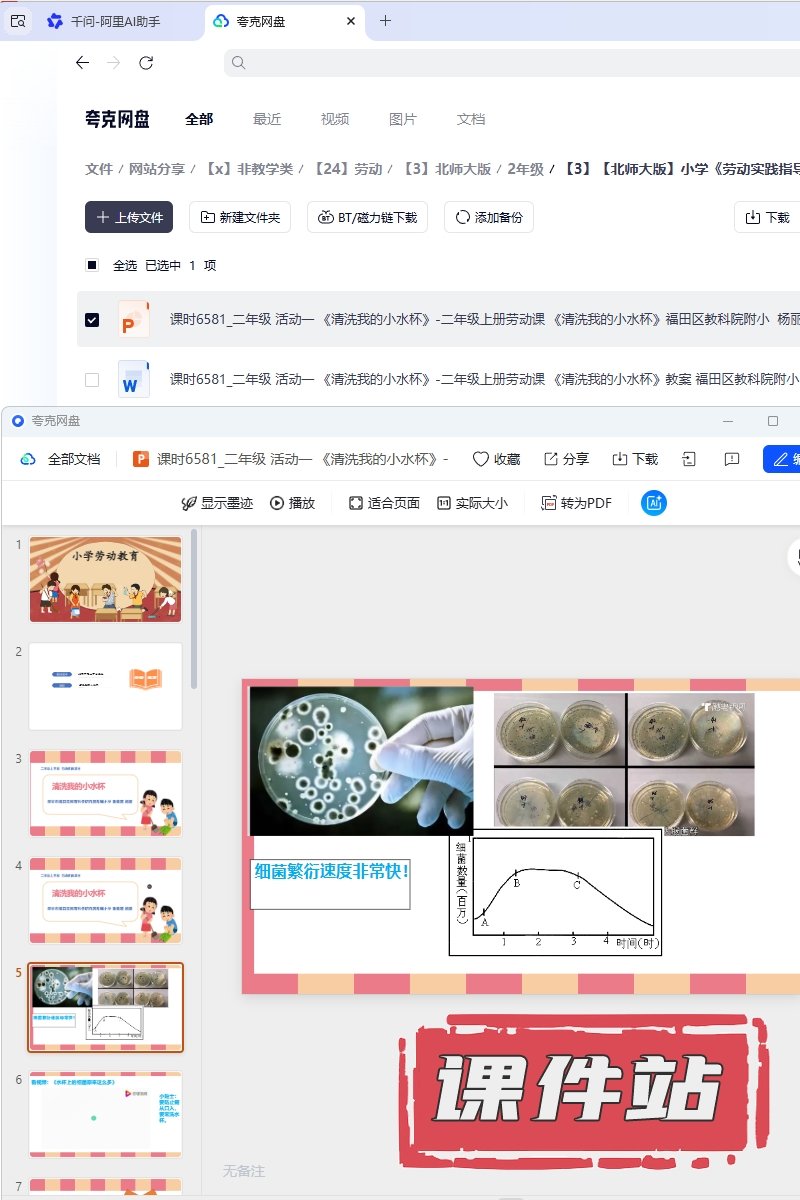The image size is (800, 1200).
Task: Click the browser back arrow
Action: [82, 63]
